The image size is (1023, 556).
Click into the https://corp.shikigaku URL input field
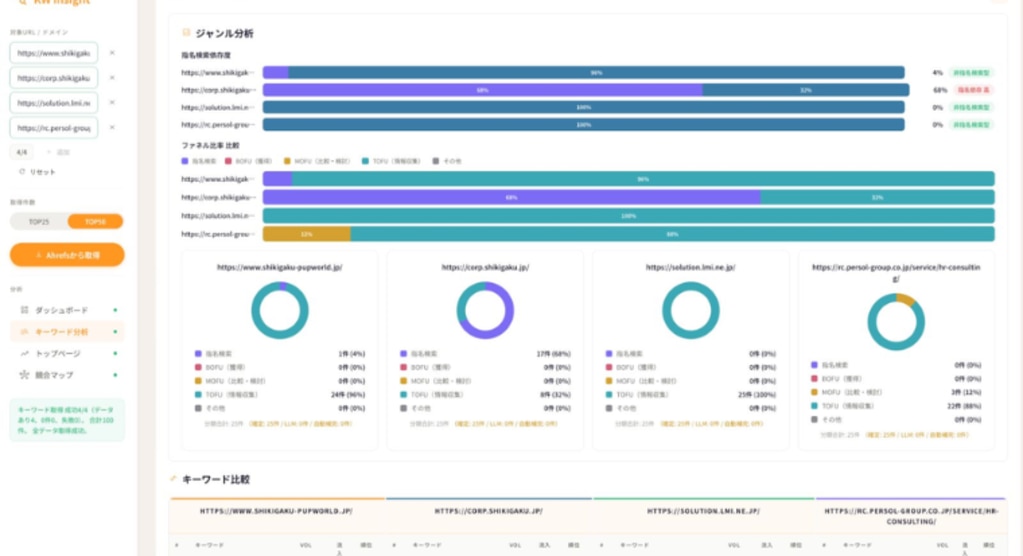point(54,78)
